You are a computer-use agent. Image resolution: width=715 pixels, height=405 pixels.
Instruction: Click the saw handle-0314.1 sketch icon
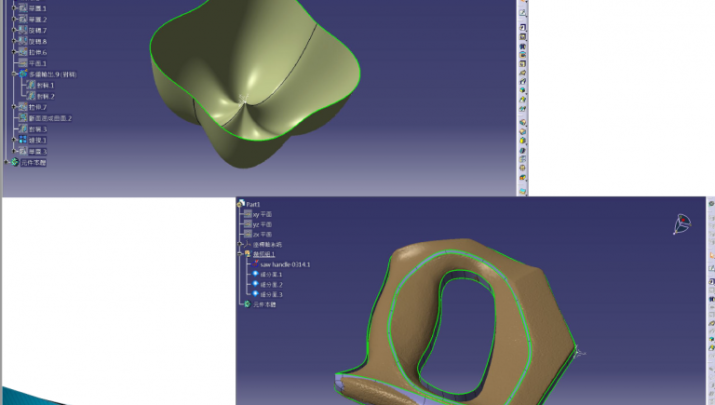tap(255, 264)
